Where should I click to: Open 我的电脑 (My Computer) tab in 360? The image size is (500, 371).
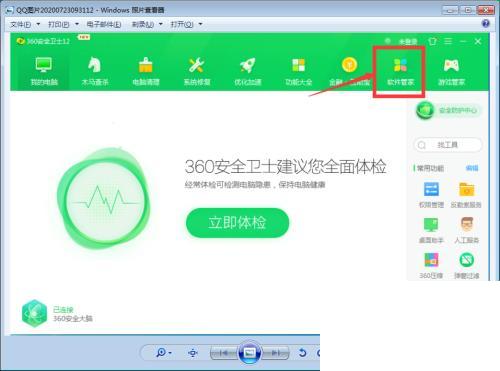44,71
